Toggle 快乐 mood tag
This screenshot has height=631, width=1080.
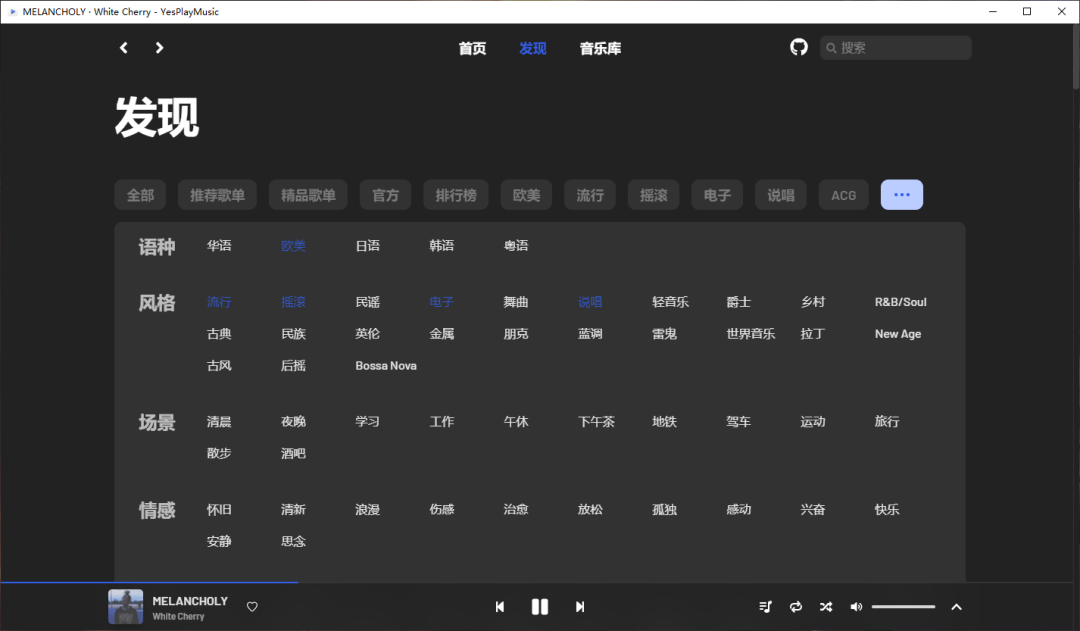pyautogui.click(x=886, y=509)
